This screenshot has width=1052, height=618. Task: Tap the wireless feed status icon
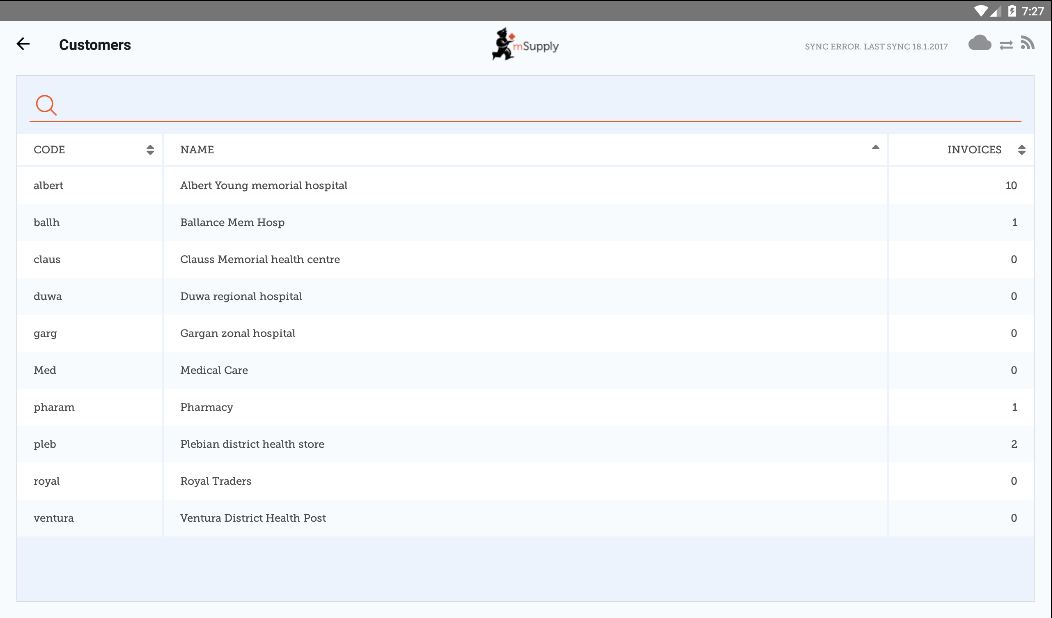click(1027, 43)
